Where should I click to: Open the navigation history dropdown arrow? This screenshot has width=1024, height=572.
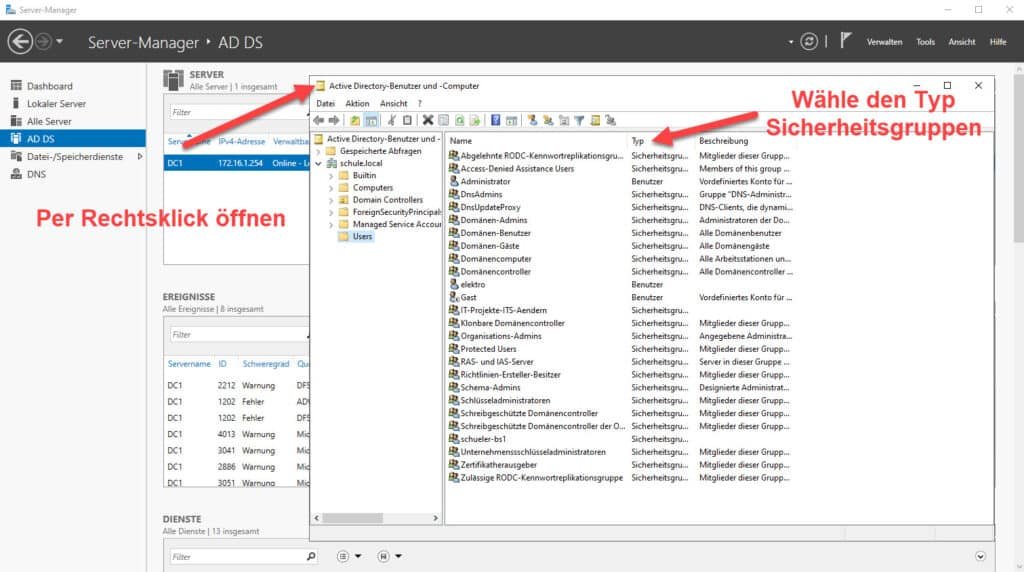[x=59, y=41]
